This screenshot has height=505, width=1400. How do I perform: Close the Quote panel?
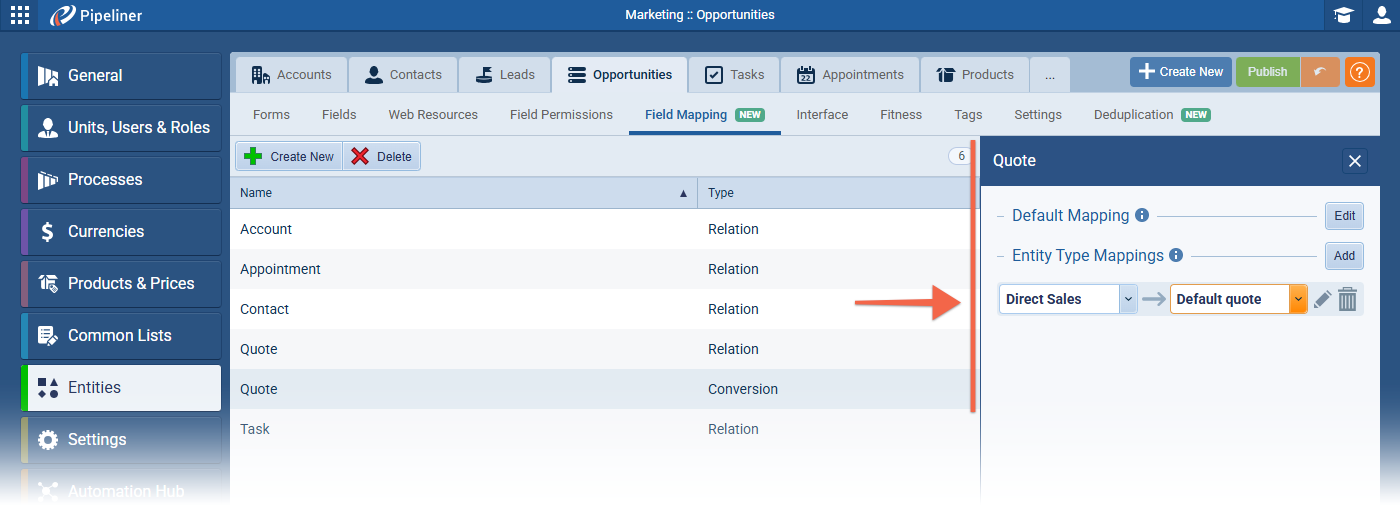pyautogui.click(x=1355, y=161)
